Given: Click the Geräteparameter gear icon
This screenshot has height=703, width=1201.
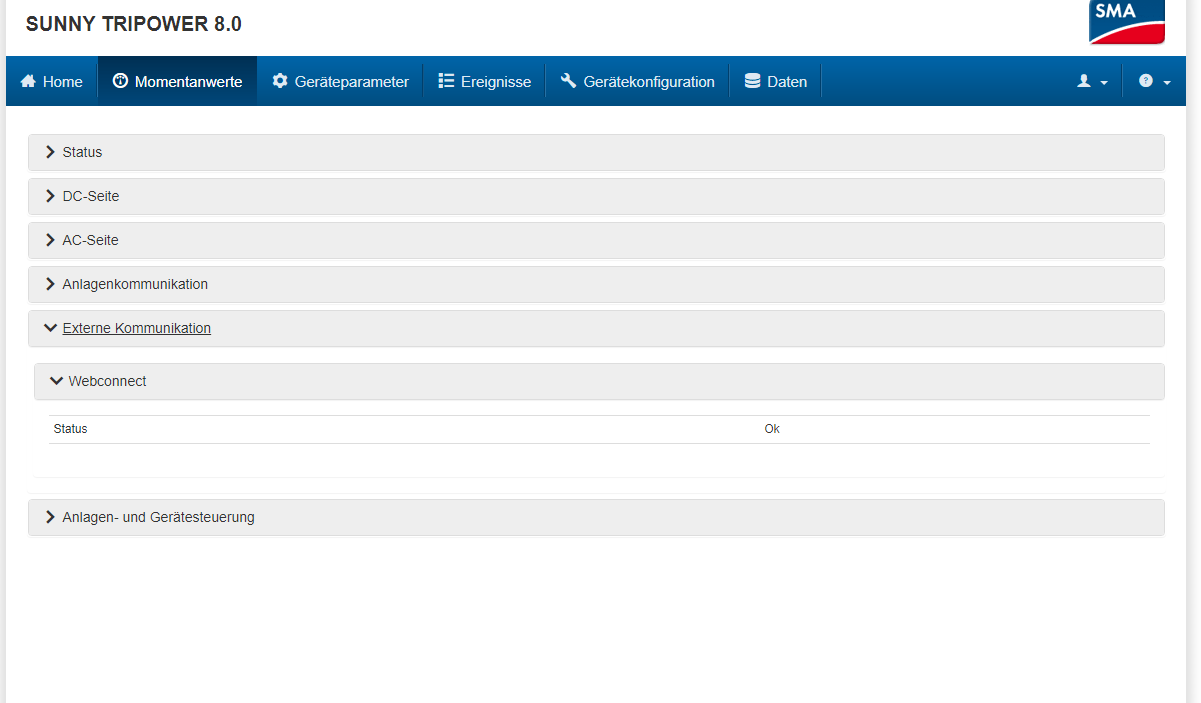Looking at the screenshot, I should coord(280,81).
